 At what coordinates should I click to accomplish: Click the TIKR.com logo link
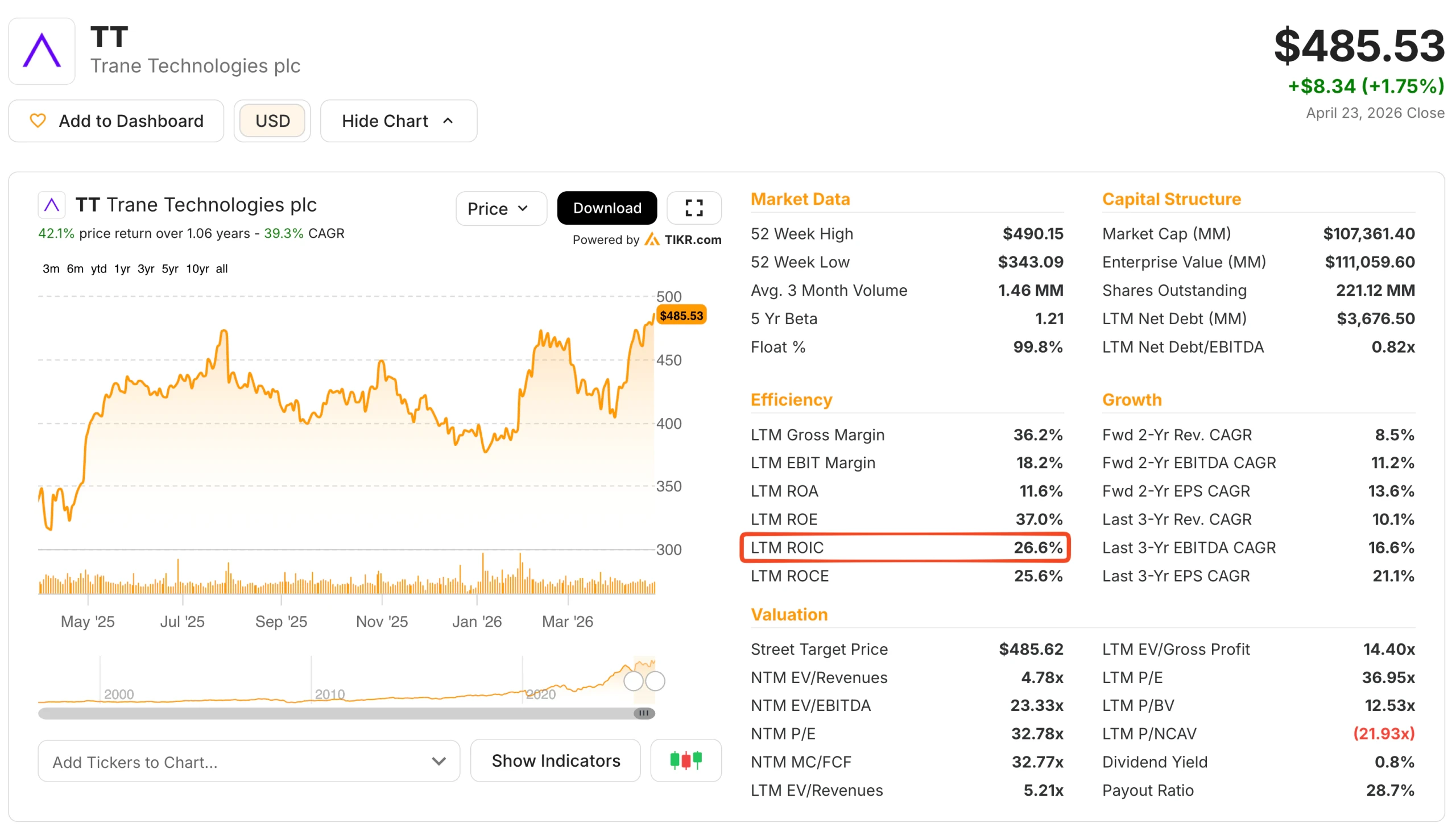(683, 239)
